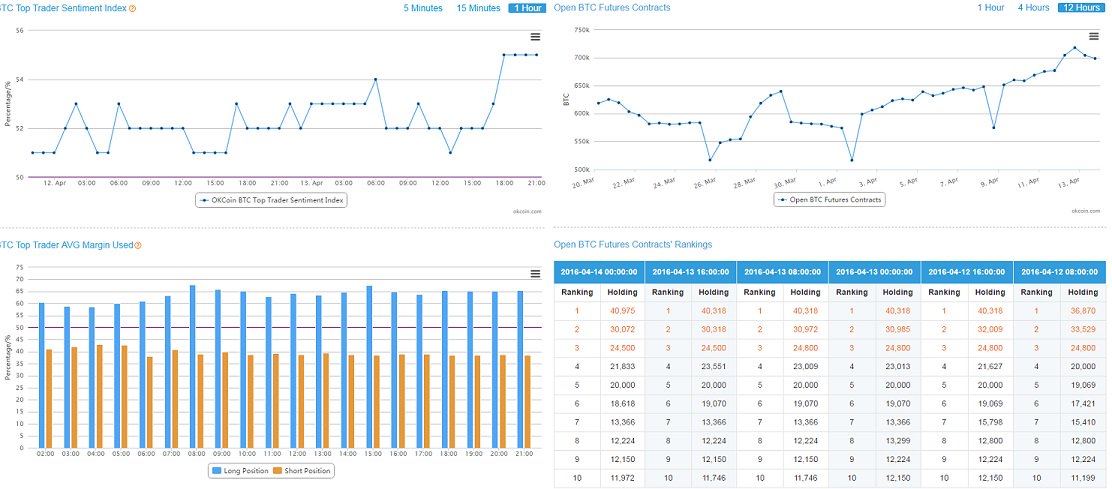This screenshot has width=1112, height=489.
Task: Click holding value 23,009
Action: [x=805, y=366]
